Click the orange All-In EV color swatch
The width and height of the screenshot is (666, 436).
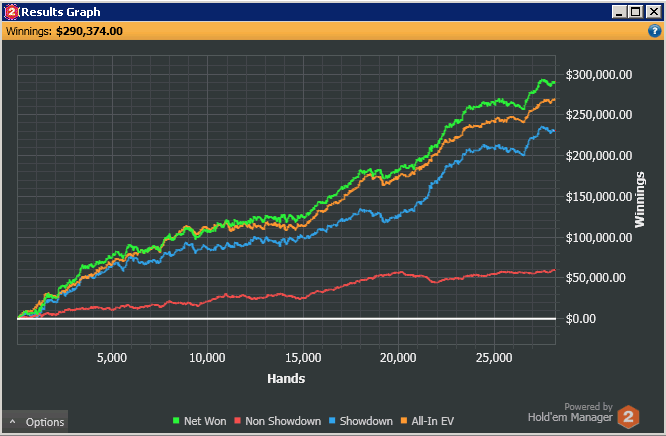tap(404, 420)
